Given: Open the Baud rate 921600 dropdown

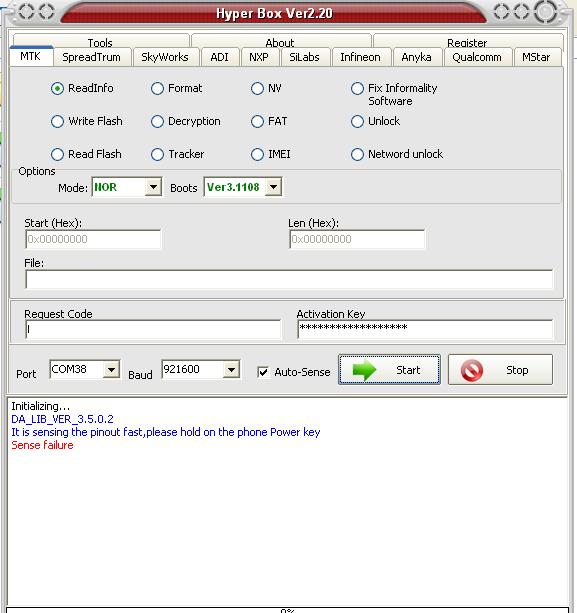Looking at the screenshot, I should pos(231,369).
